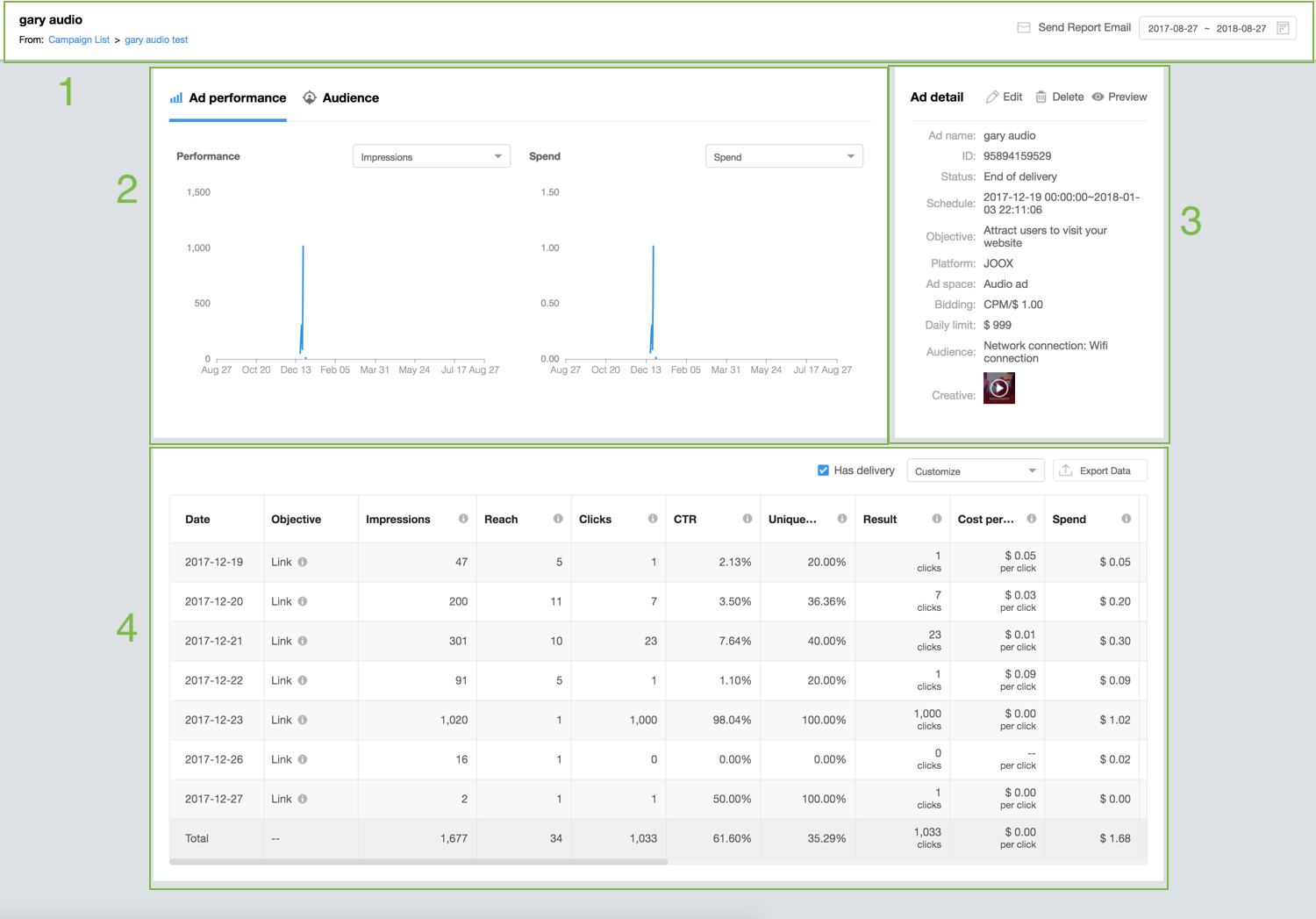
Task: Open the Impressions performance dropdown
Action: (x=432, y=156)
